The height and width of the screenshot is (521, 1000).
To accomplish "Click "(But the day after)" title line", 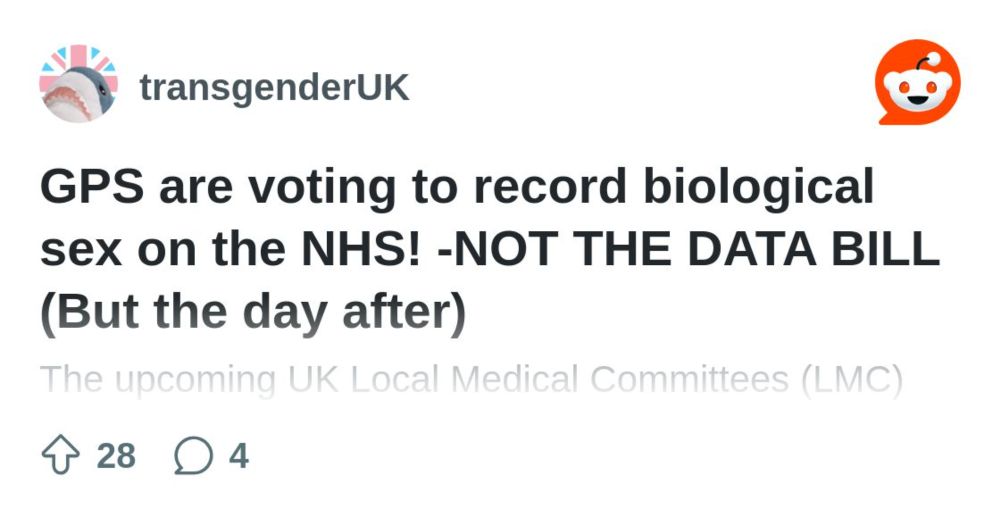I will (x=253, y=313).
